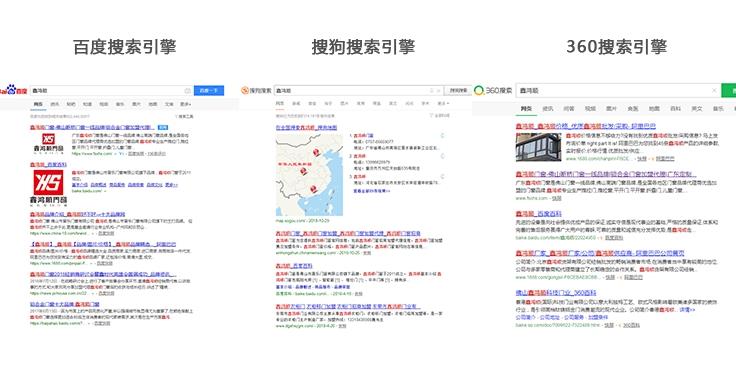Select Baidu 地图 tab
The height and width of the screenshot is (381, 736).
[x=153, y=104]
